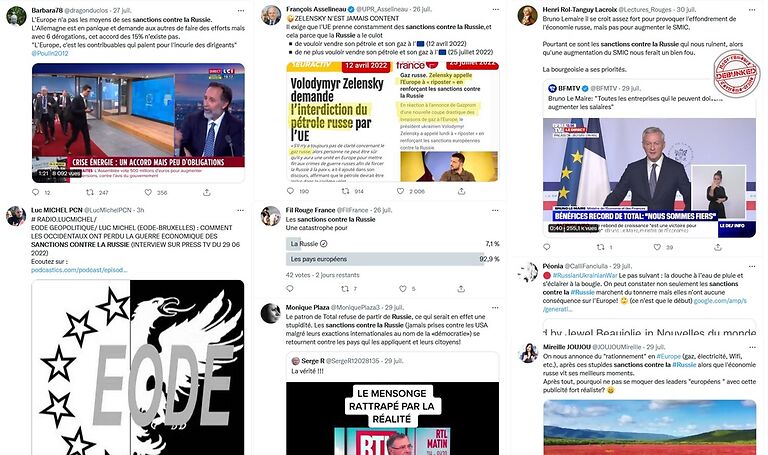Viewport: 768px width, 455px height.
Task: Open more options on Péonia's tweet
Action: click(x=752, y=266)
